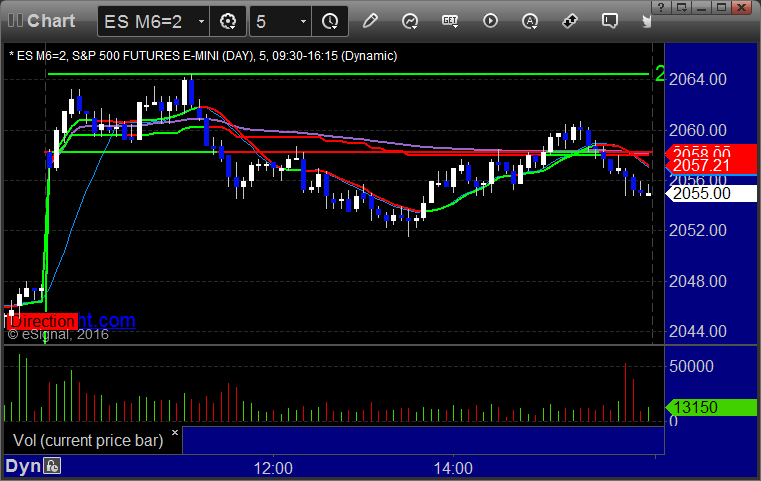The width and height of the screenshot is (761, 481).
Task: Open the comment bubble icon
Action: pyautogui.click(x=610, y=21)
